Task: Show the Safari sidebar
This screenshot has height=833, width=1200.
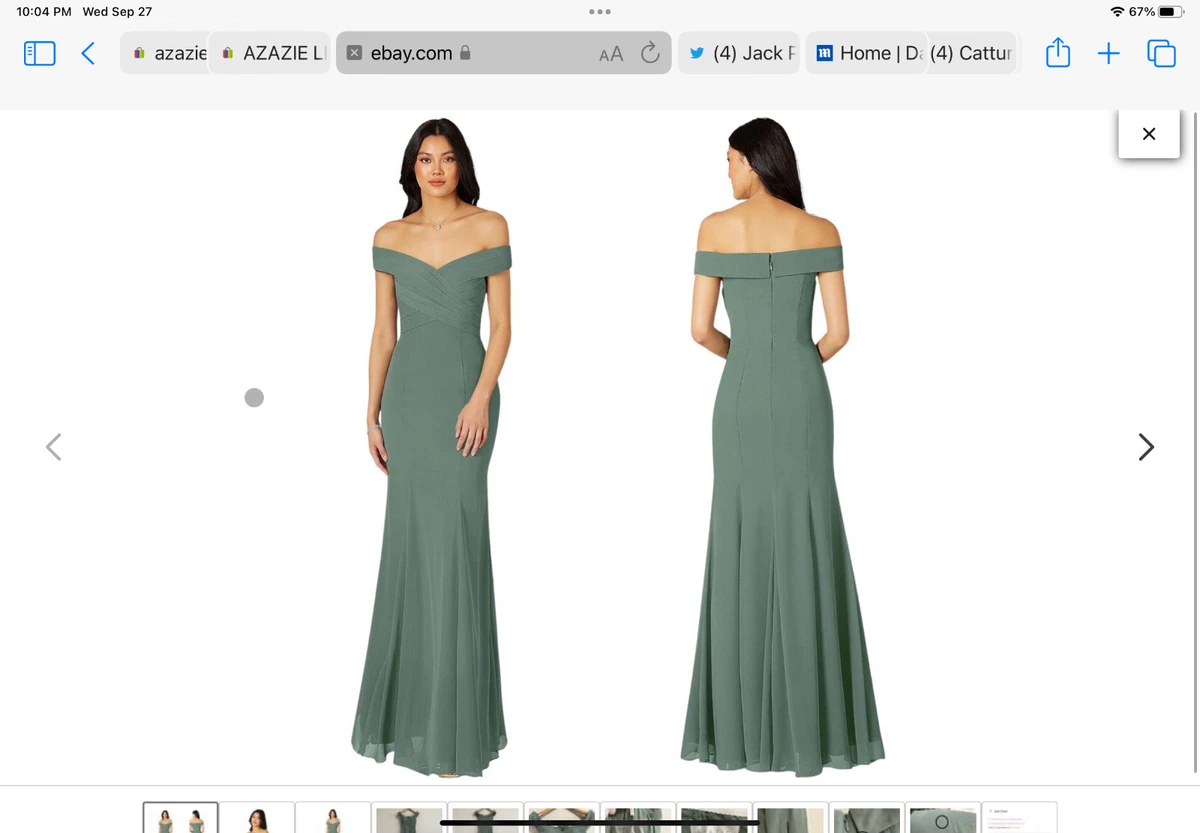Action: 39,53
